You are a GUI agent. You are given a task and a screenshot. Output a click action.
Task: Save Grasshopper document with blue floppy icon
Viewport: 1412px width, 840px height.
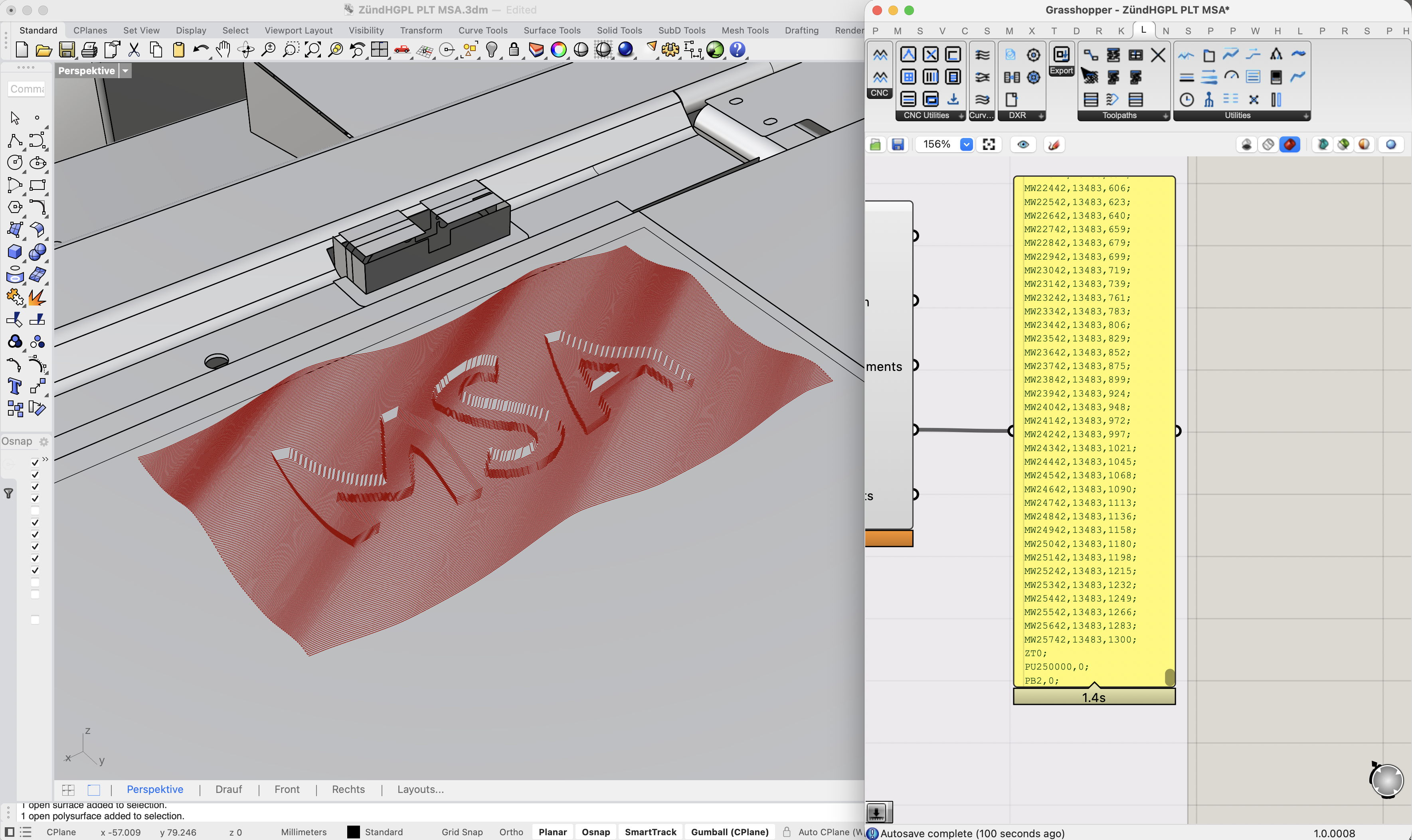(x=898, y=145)
